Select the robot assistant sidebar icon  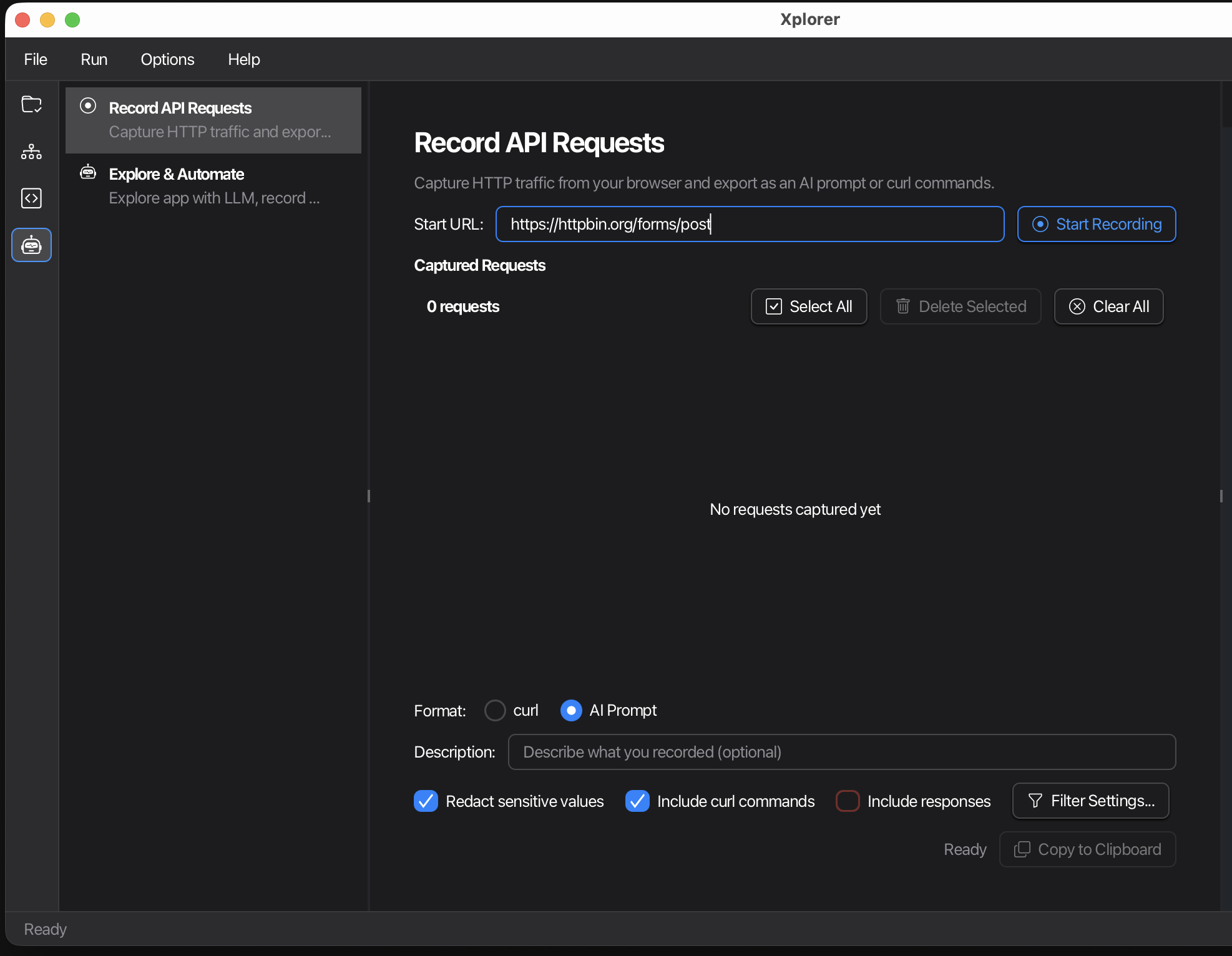(x=31, y=245)
